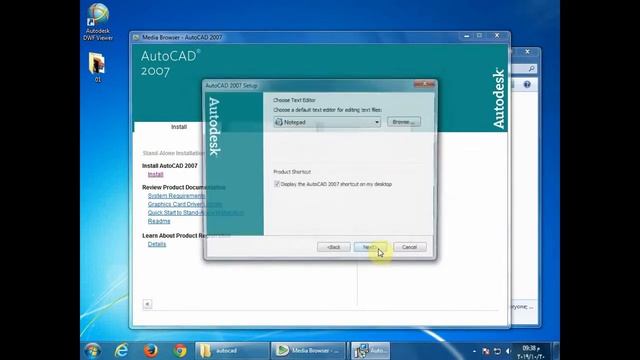The image size is (640, 360).
Task: Cancel the AutoCAD 2007 Setup
Action: pyautogui.click(x=409, y=247)
